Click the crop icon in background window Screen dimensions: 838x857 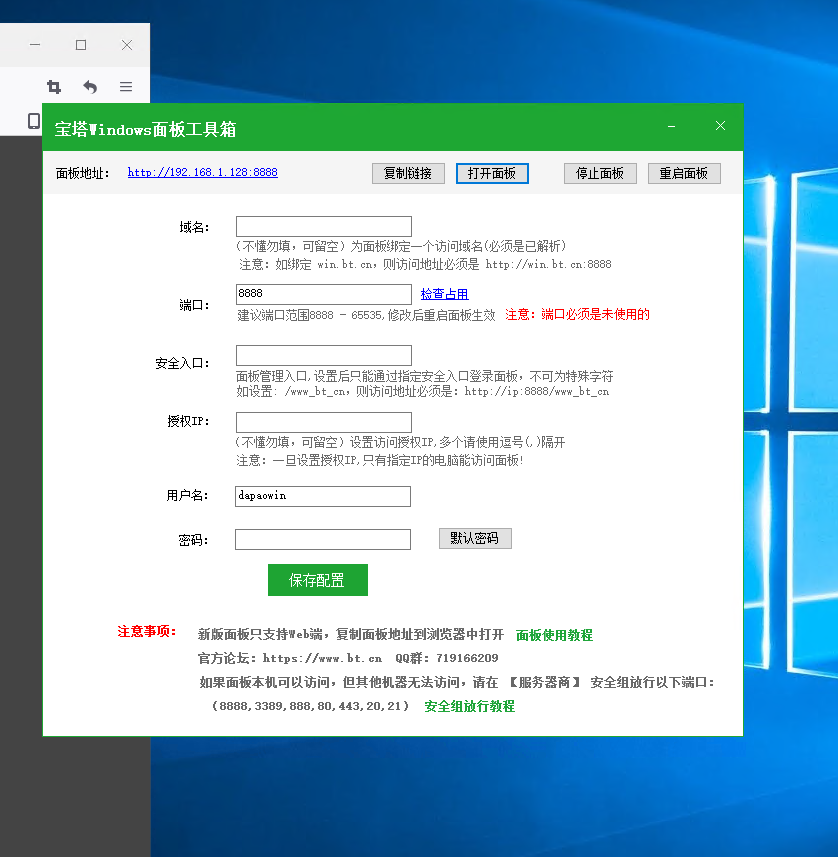[54, 86]
